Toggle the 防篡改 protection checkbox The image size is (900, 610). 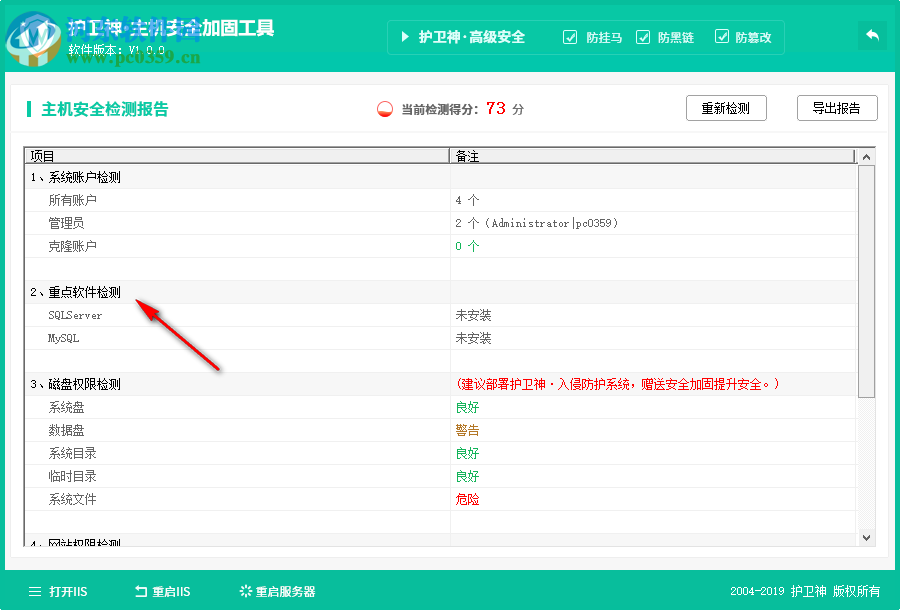tap(722, 37)
